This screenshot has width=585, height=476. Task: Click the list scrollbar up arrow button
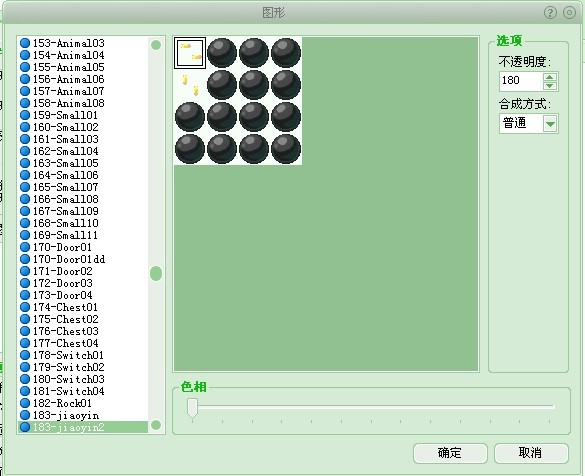(156, 45)
